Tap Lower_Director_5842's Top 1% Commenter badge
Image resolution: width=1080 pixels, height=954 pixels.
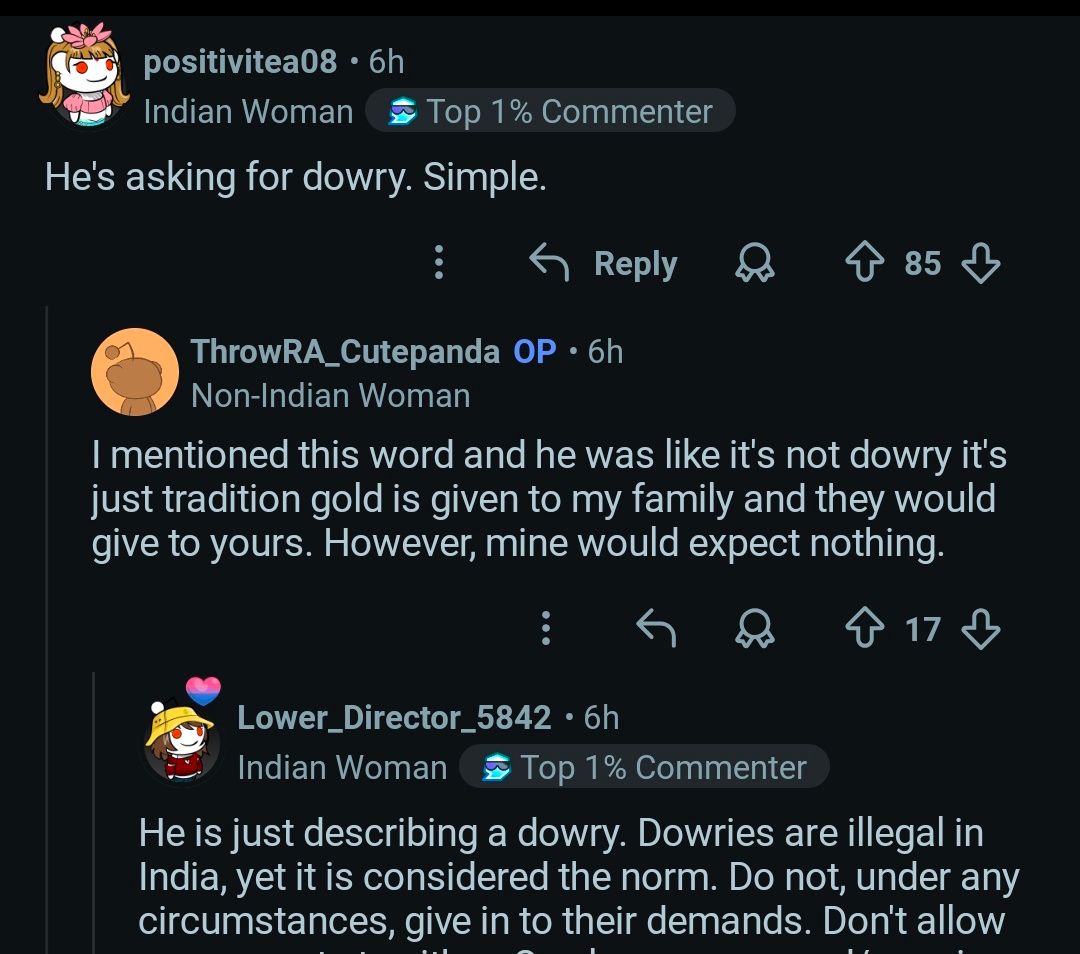coord(644,767)
